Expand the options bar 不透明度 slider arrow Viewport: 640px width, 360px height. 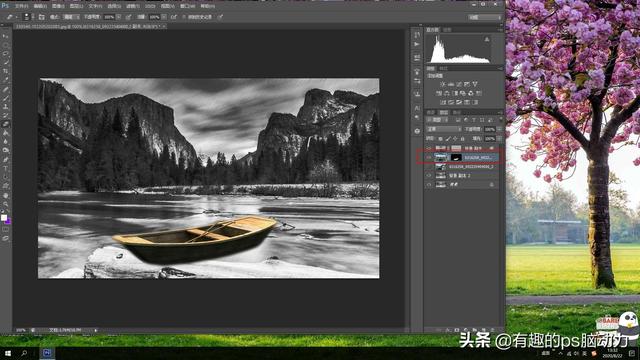coord(118,17)
